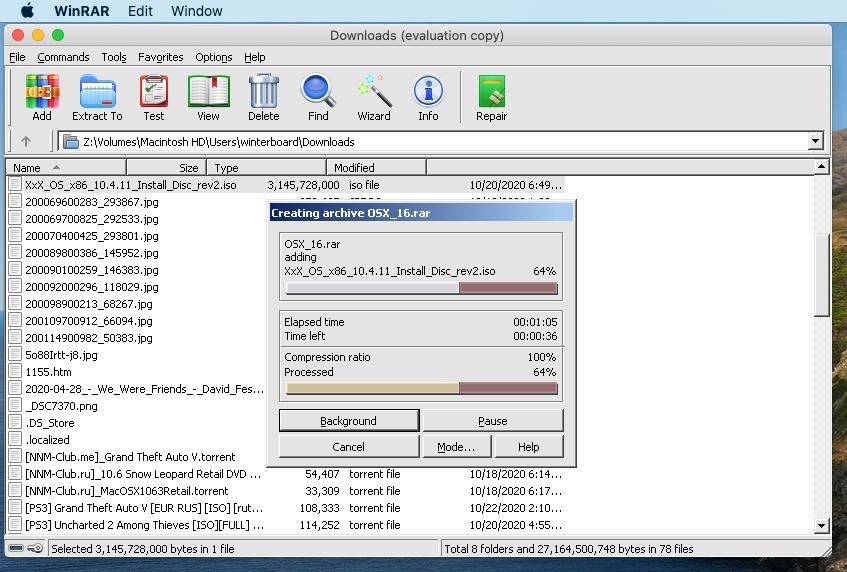Click the file icon beside .DS_Store
847x572 pixels.
tap(15, 422)
